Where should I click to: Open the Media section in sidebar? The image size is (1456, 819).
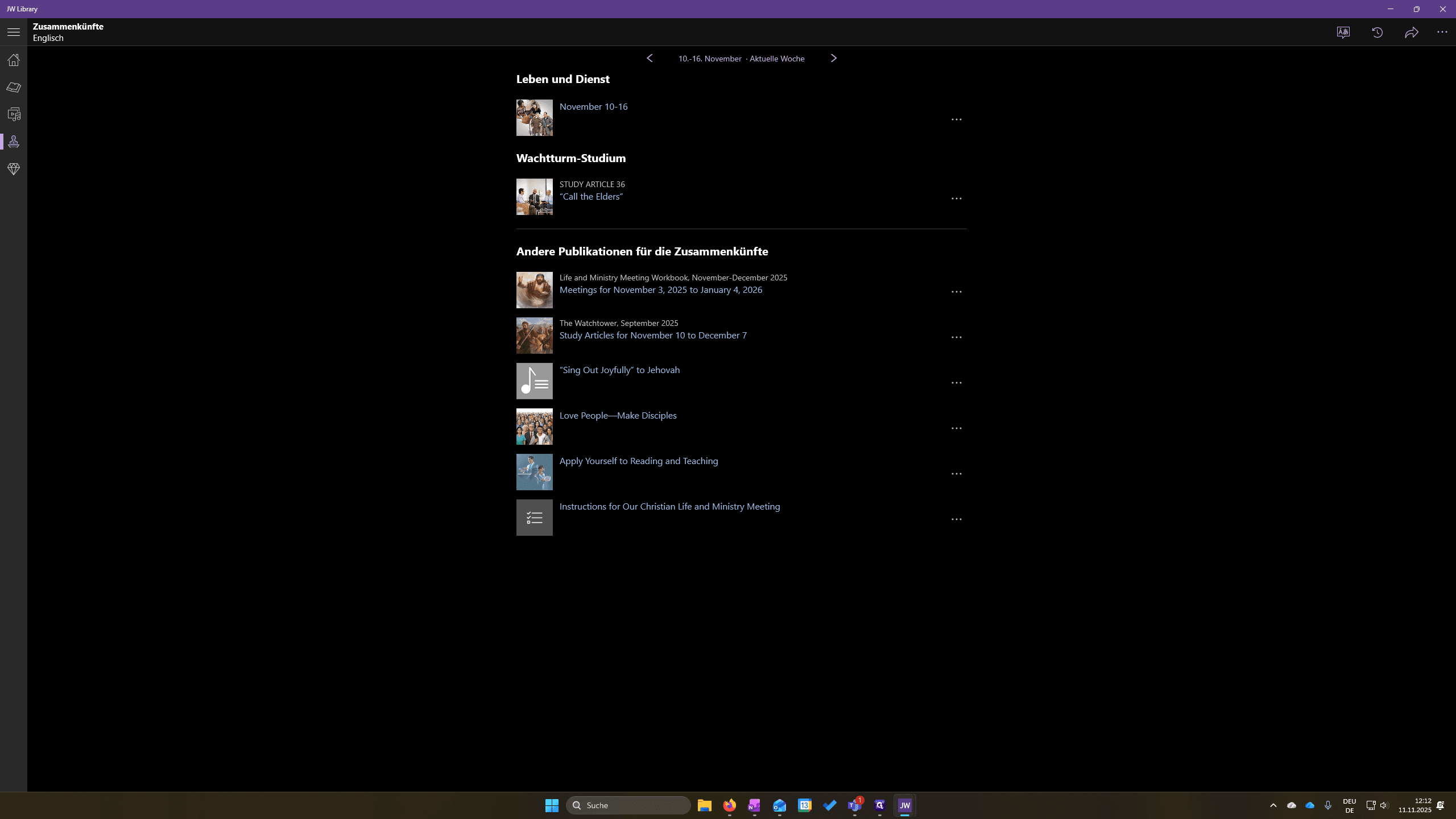[14, 114]
